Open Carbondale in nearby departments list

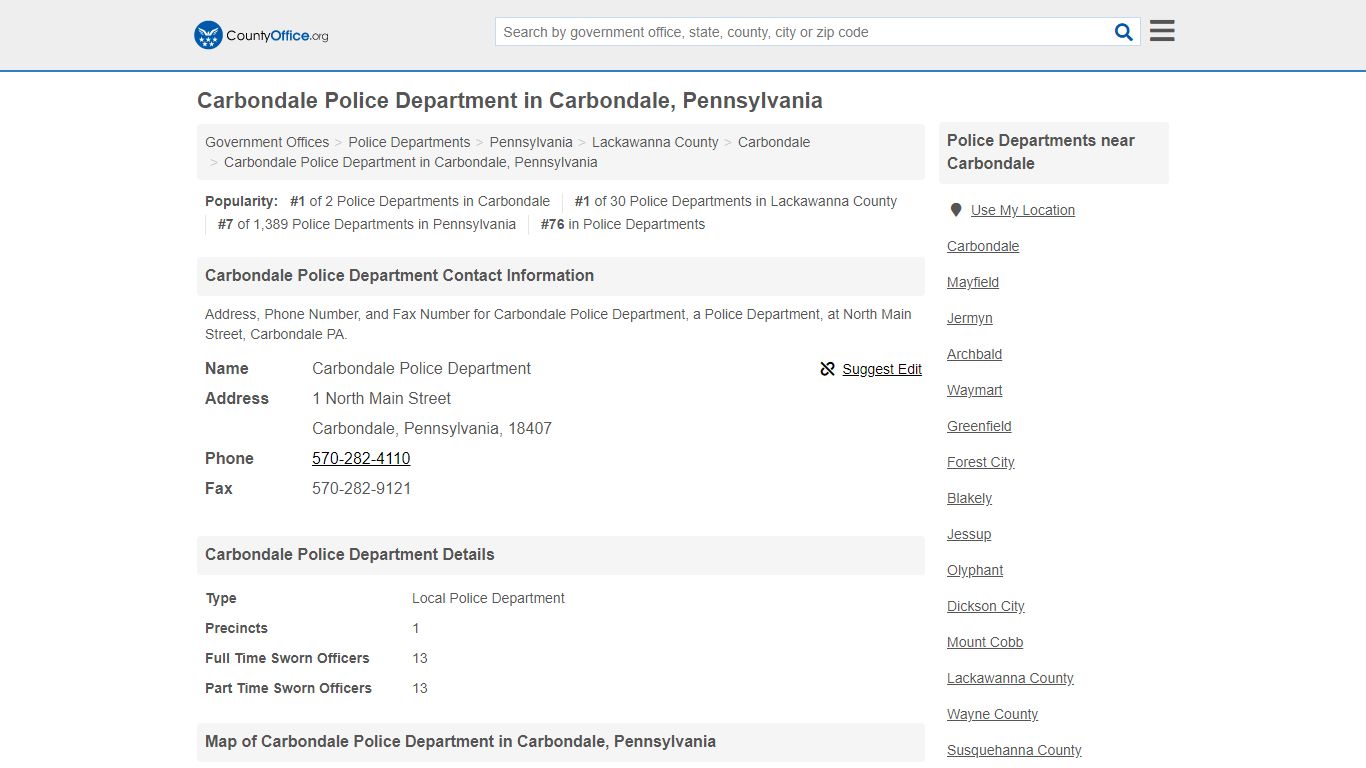coord(983,246)
